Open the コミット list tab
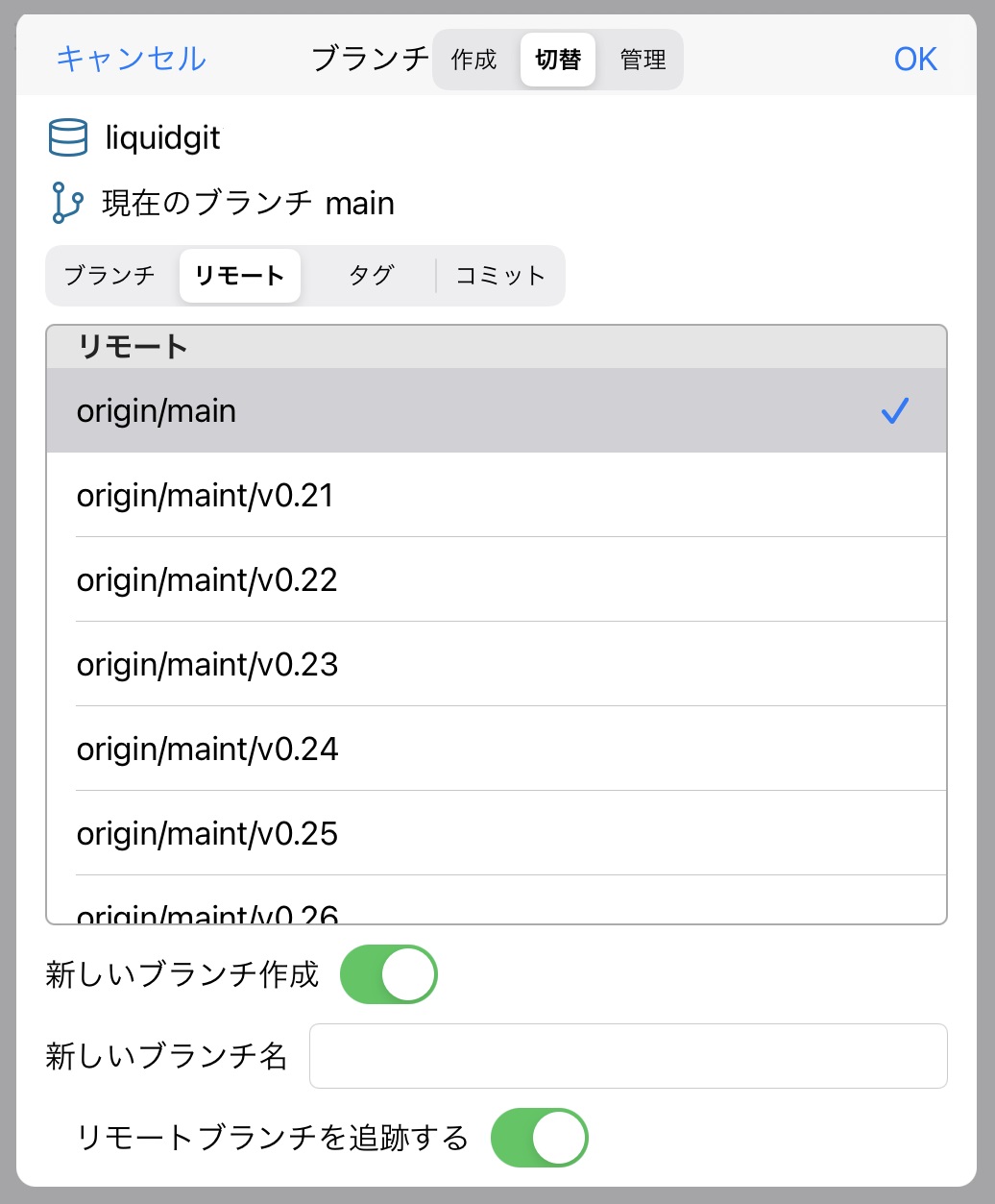Viewport: 995px width, 1204px height. pyautogui.click(x=500, y=276)
